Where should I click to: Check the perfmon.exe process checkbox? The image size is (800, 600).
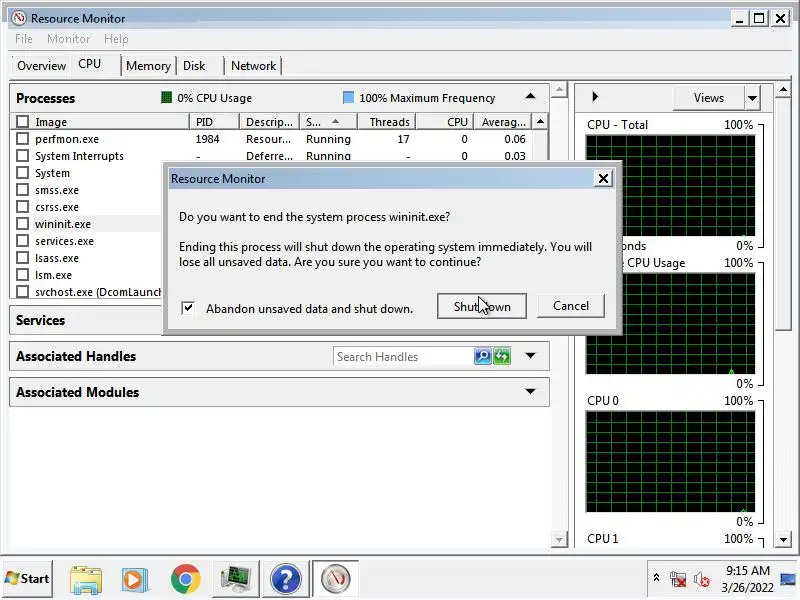pos(22,139)
